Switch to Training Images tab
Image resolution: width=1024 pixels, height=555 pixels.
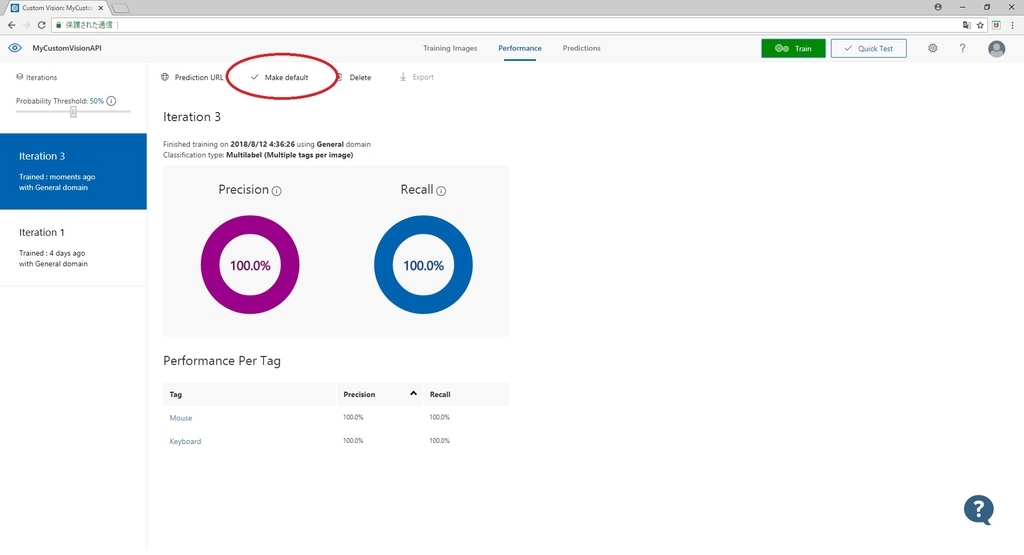click(x=450, y=48)
